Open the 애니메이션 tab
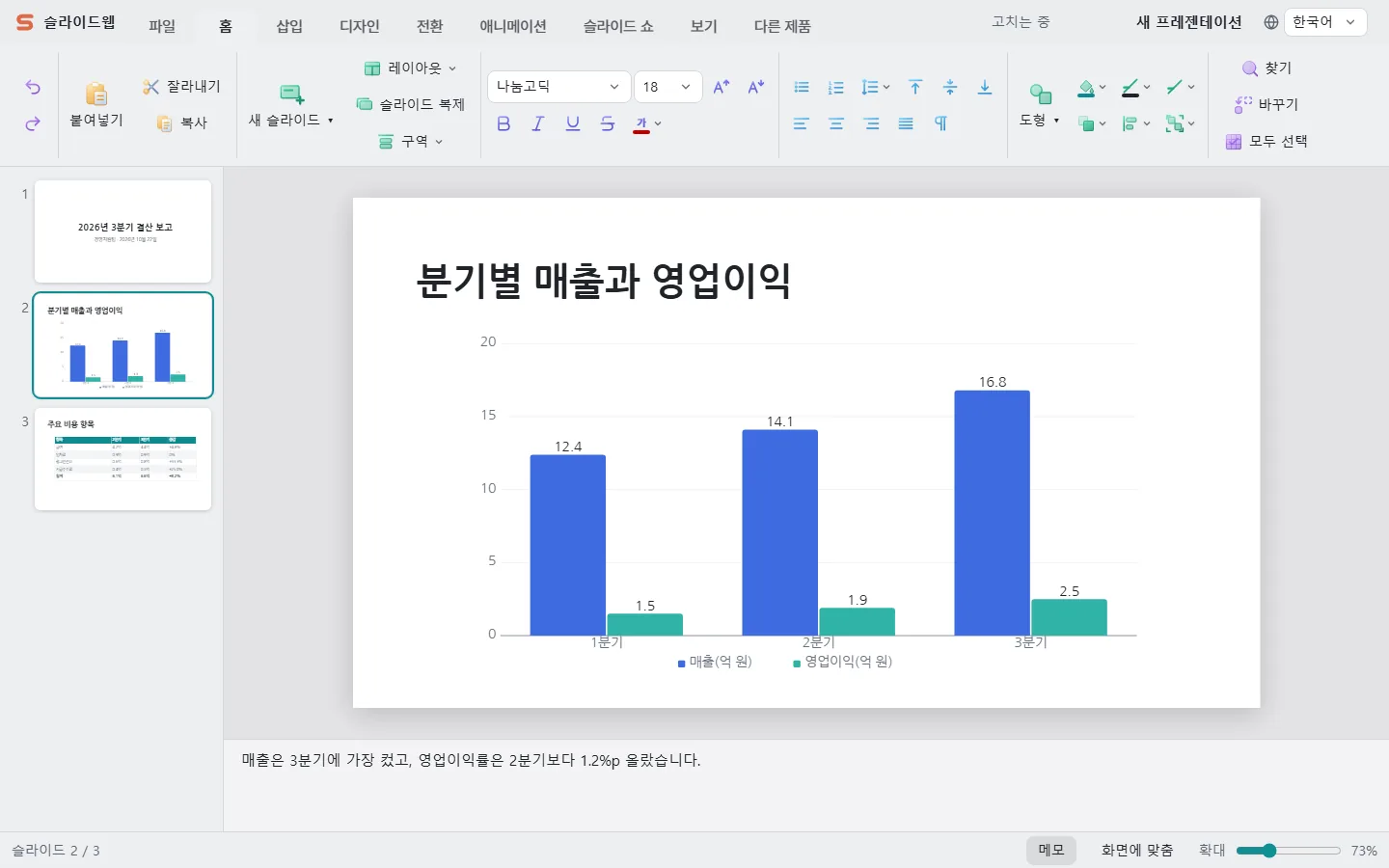Viewport: 1389px width, 868px height. coord(513,26)
